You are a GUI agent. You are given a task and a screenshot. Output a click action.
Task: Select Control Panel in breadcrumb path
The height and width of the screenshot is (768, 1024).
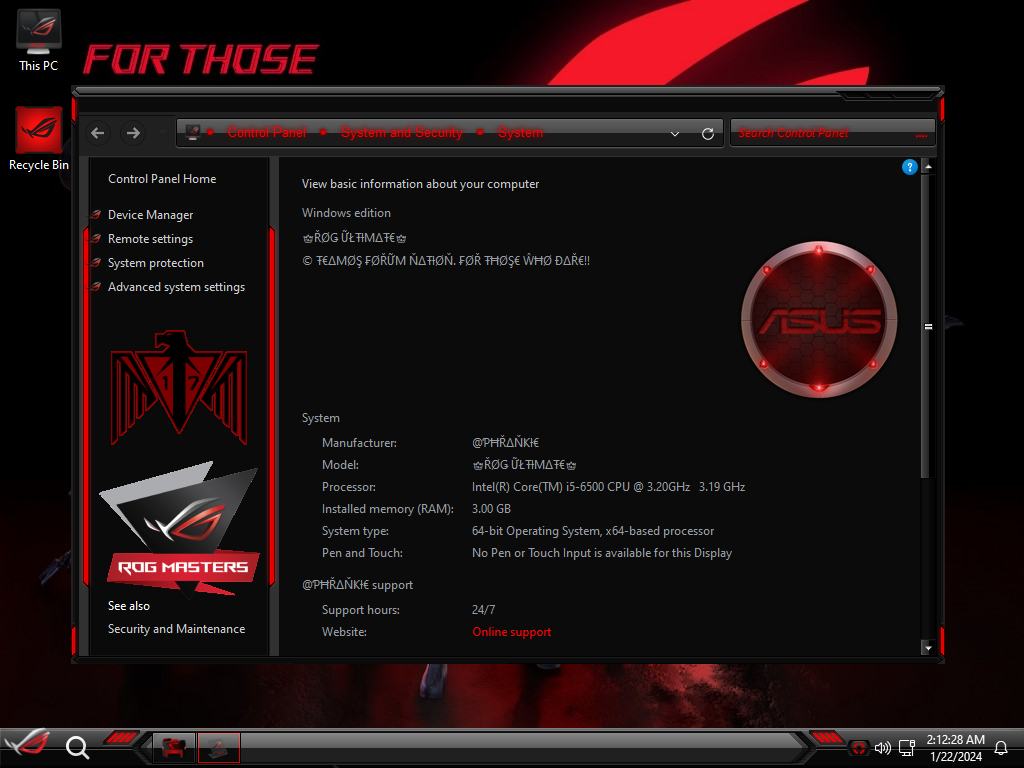(267, 133)
